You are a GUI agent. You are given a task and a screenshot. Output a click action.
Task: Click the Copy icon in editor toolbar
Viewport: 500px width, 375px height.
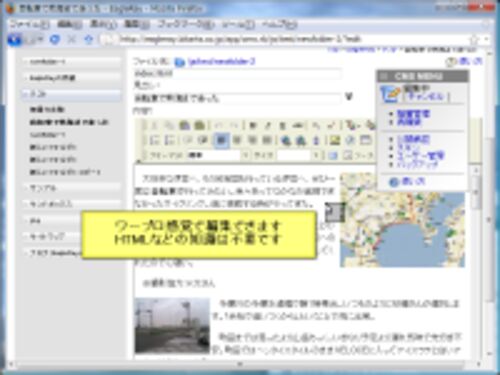click(x=170, y=125)
